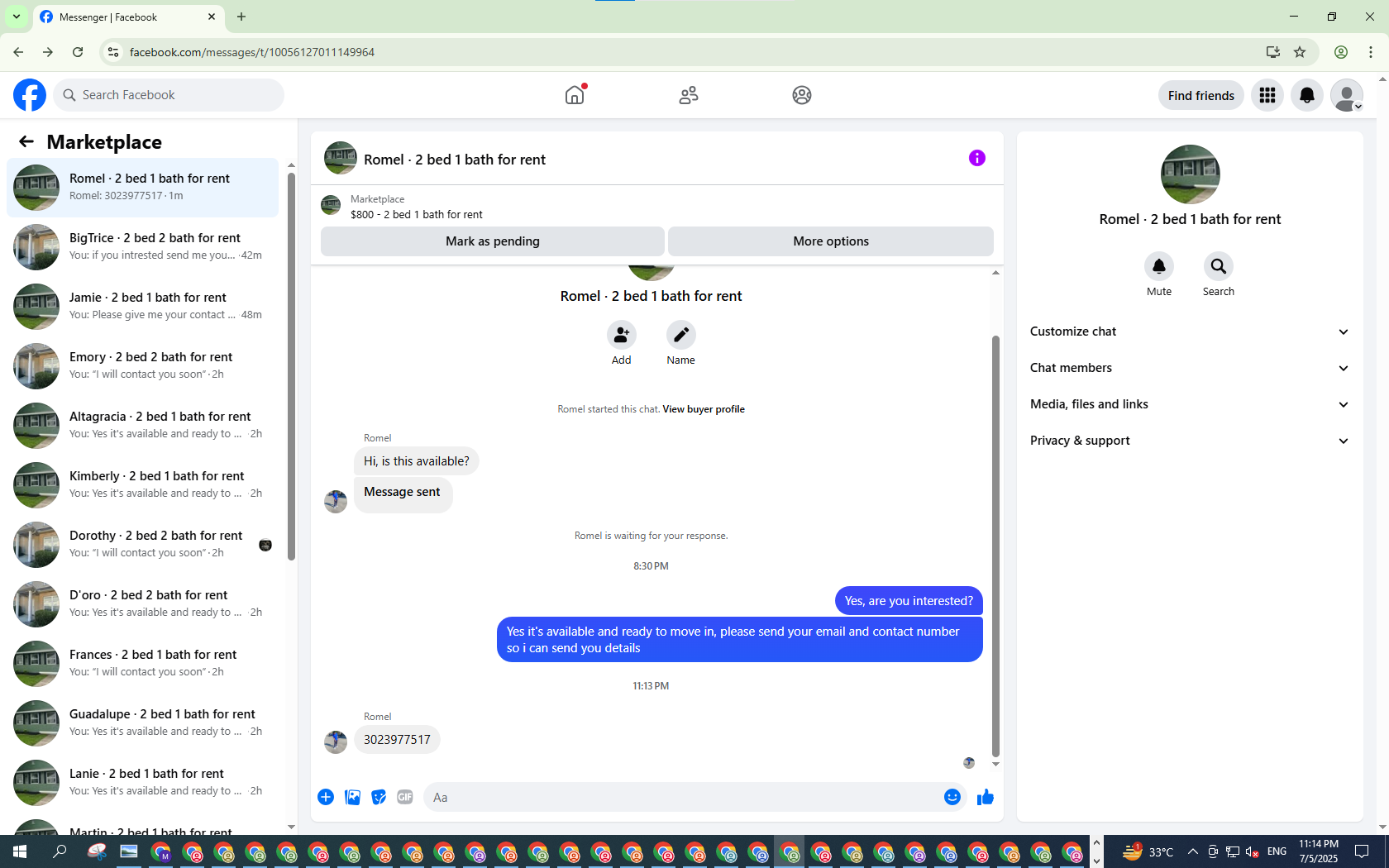Open Emory 2 bed 2 bath conversation

pyautogui.click(x=142, y=366)
